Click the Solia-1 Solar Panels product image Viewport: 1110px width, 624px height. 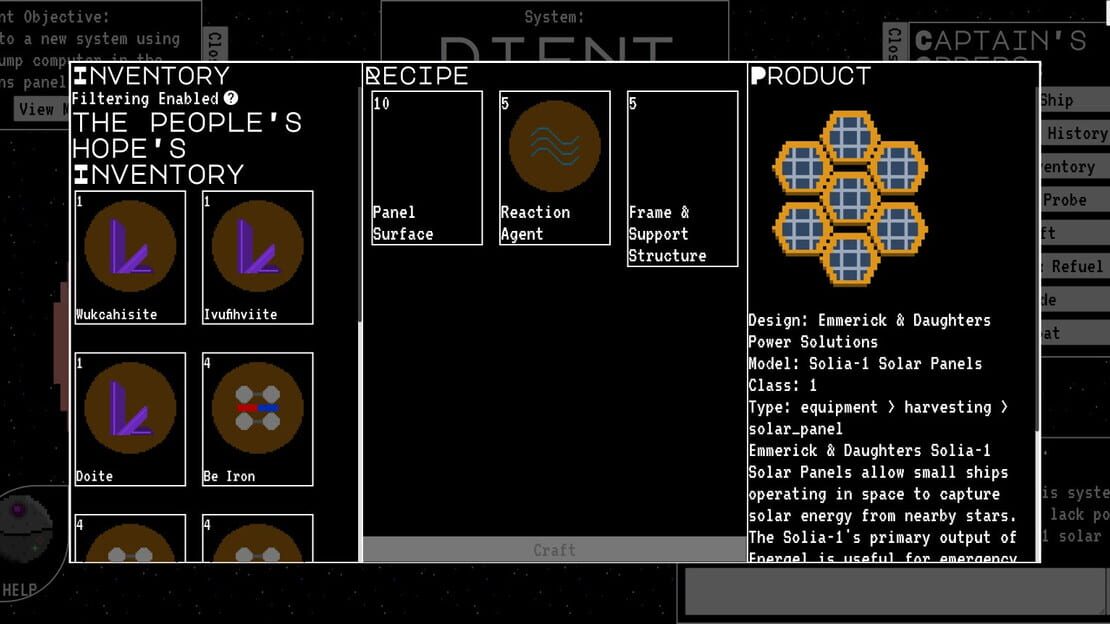(849, 198)
